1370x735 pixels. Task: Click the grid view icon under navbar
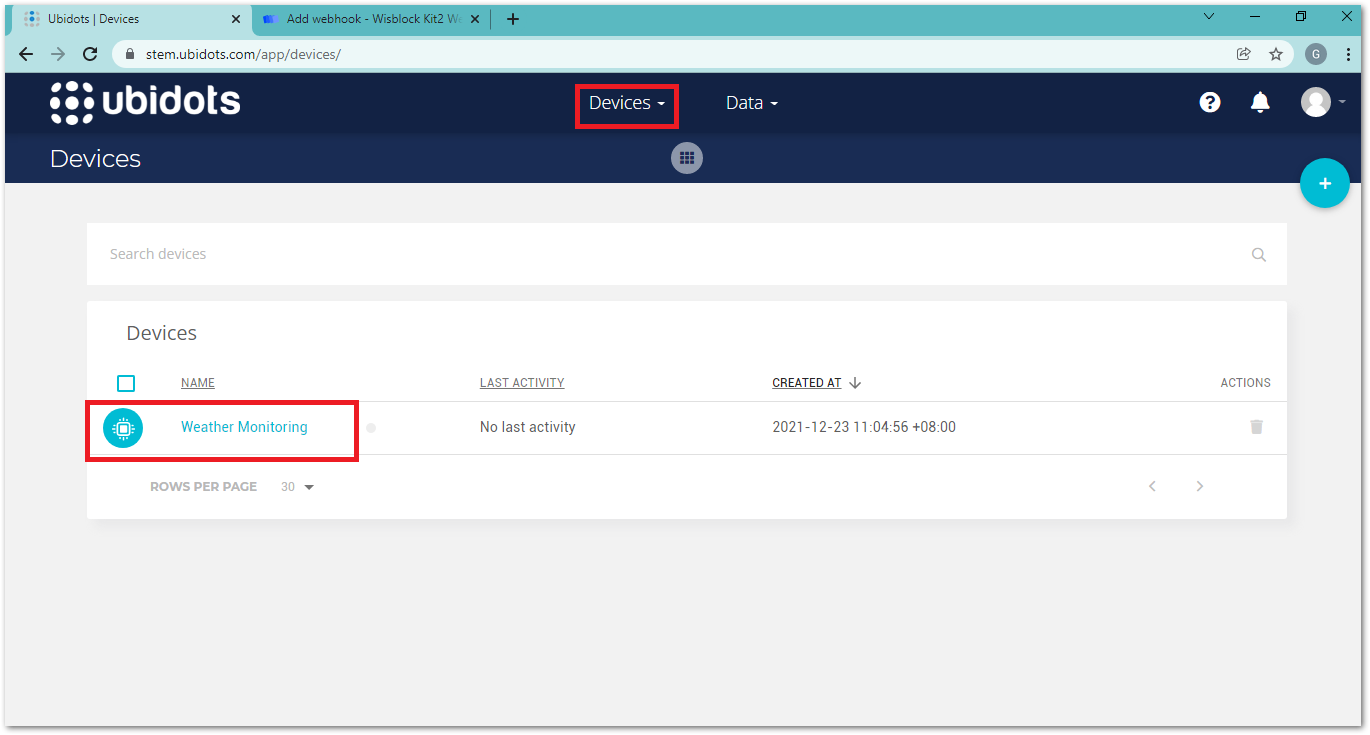point(686,158)
